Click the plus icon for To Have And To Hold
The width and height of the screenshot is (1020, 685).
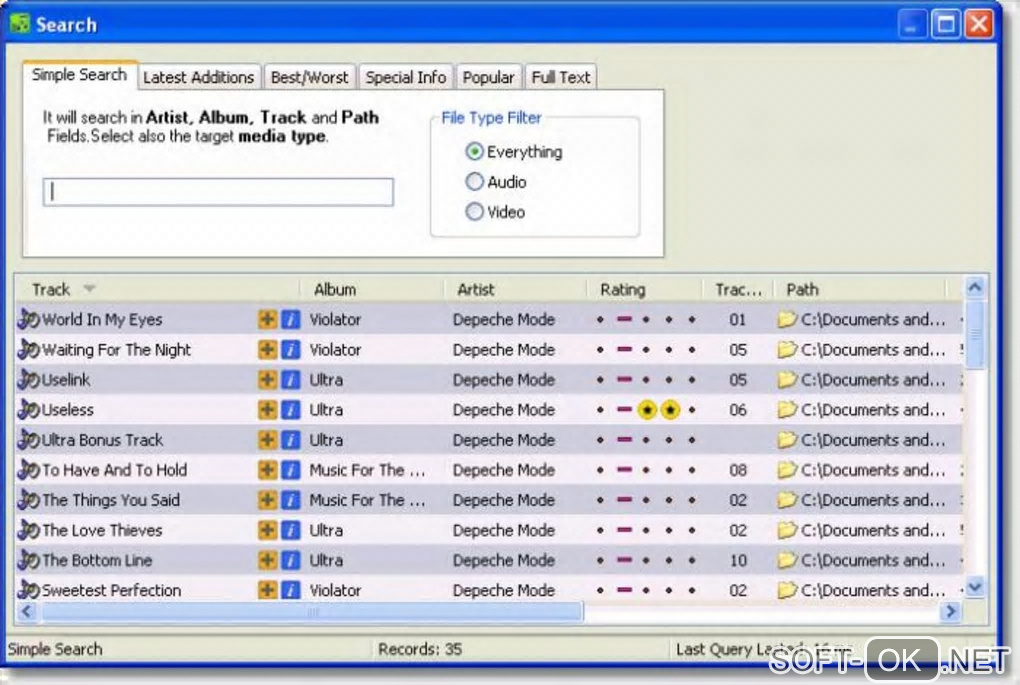click(x=267, y=470)
